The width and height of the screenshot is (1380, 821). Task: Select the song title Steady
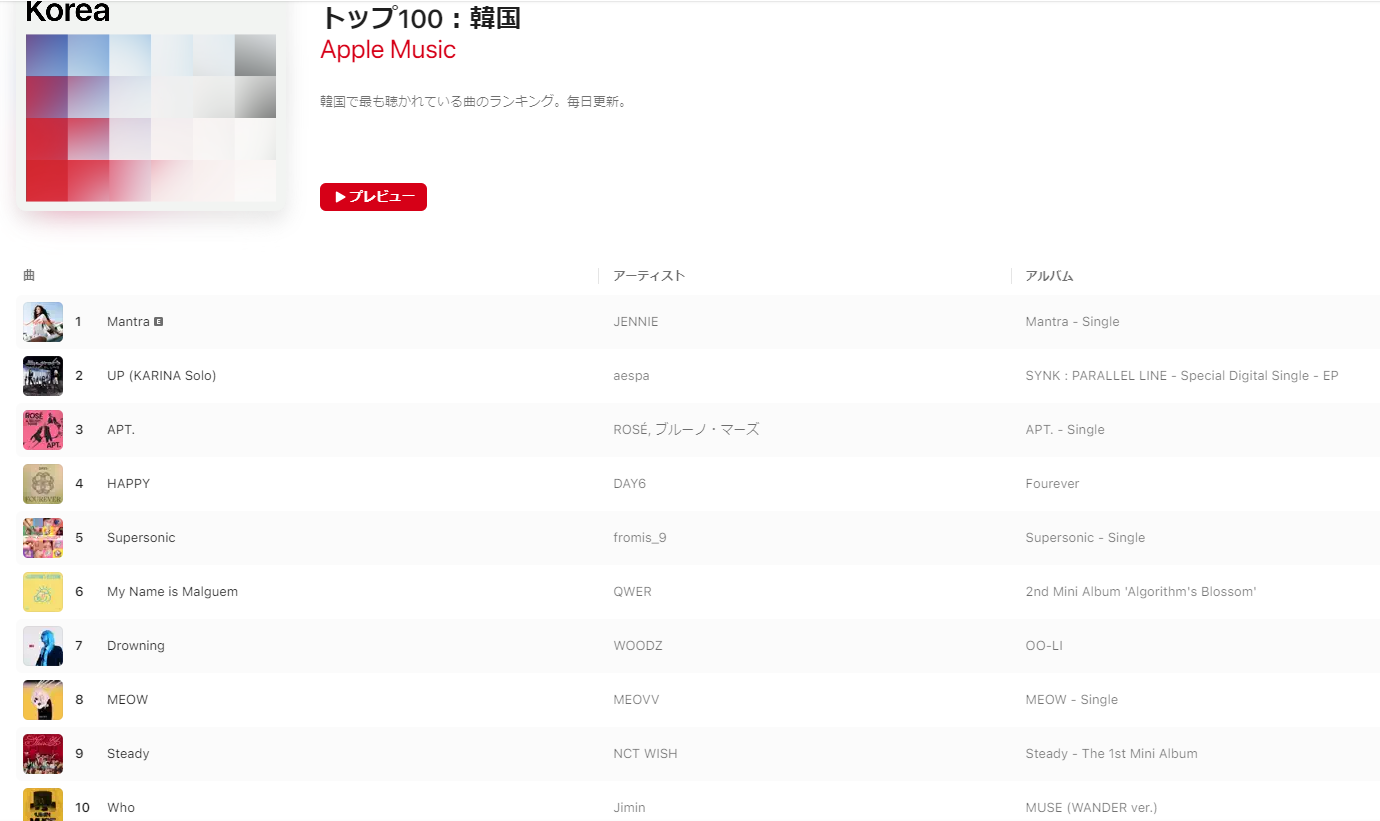[x=128, y=754]
